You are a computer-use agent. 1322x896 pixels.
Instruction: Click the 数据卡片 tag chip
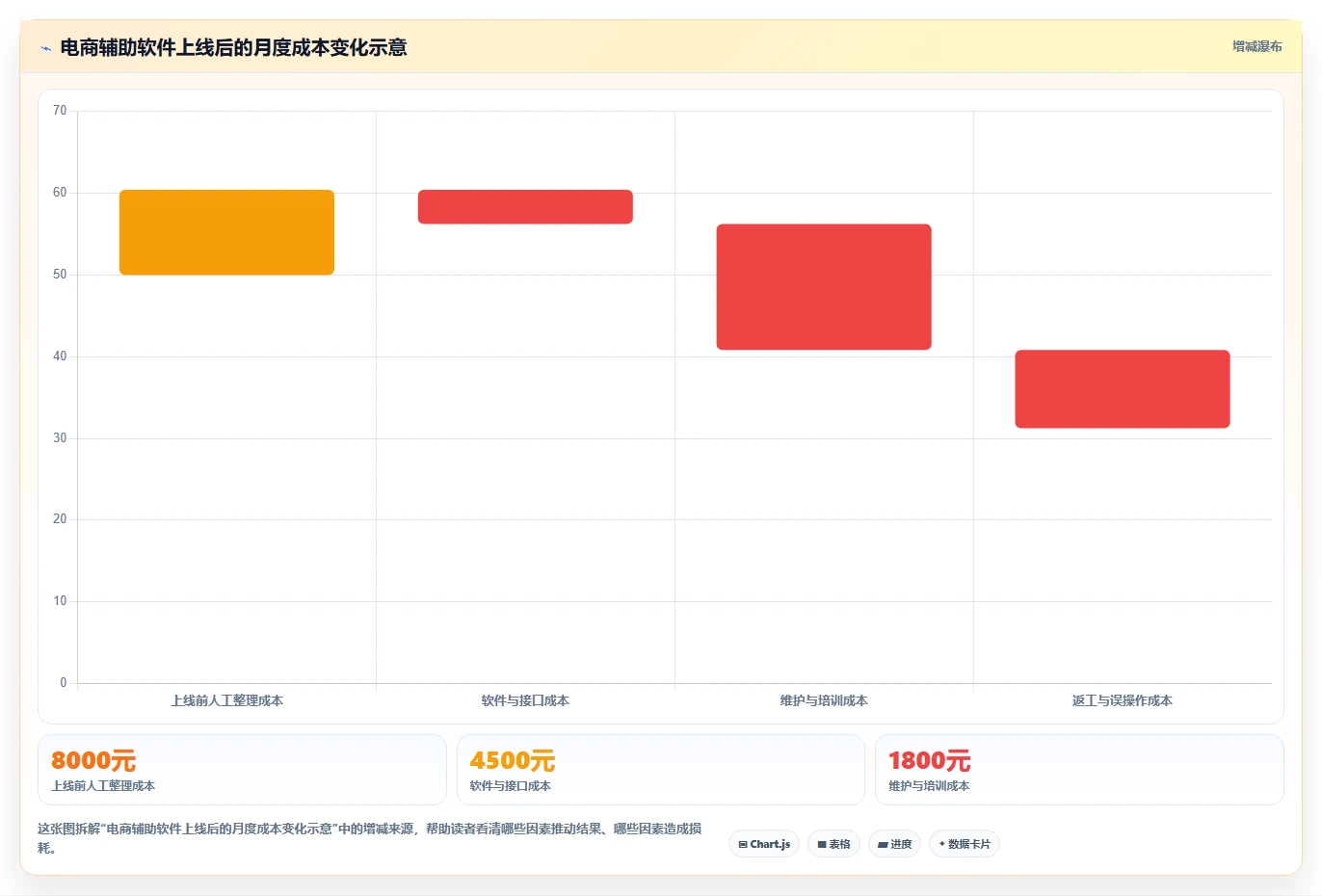[965, 844]
